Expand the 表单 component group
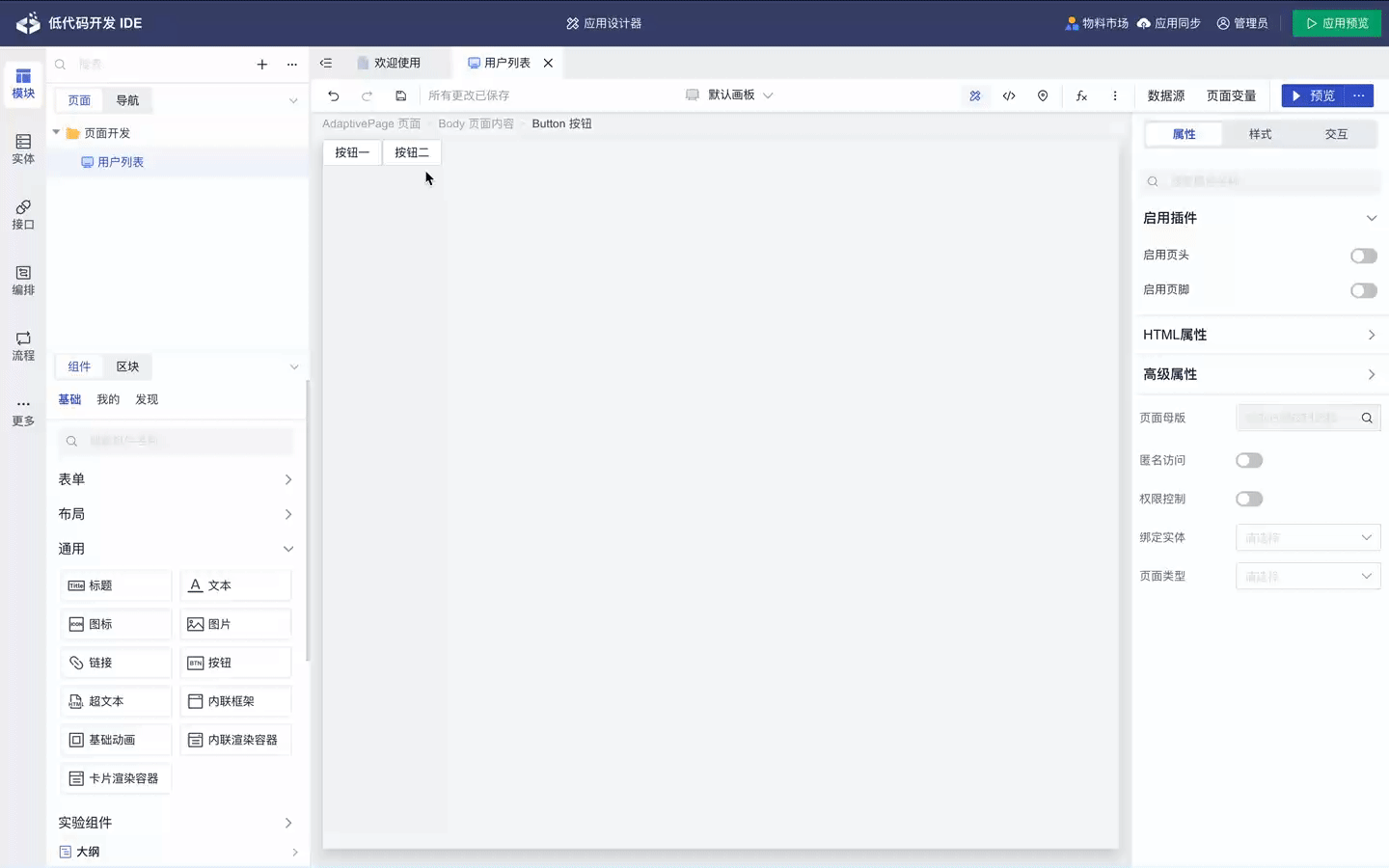The height and width of the screenshot is (868, 1389). pos(175,479)
